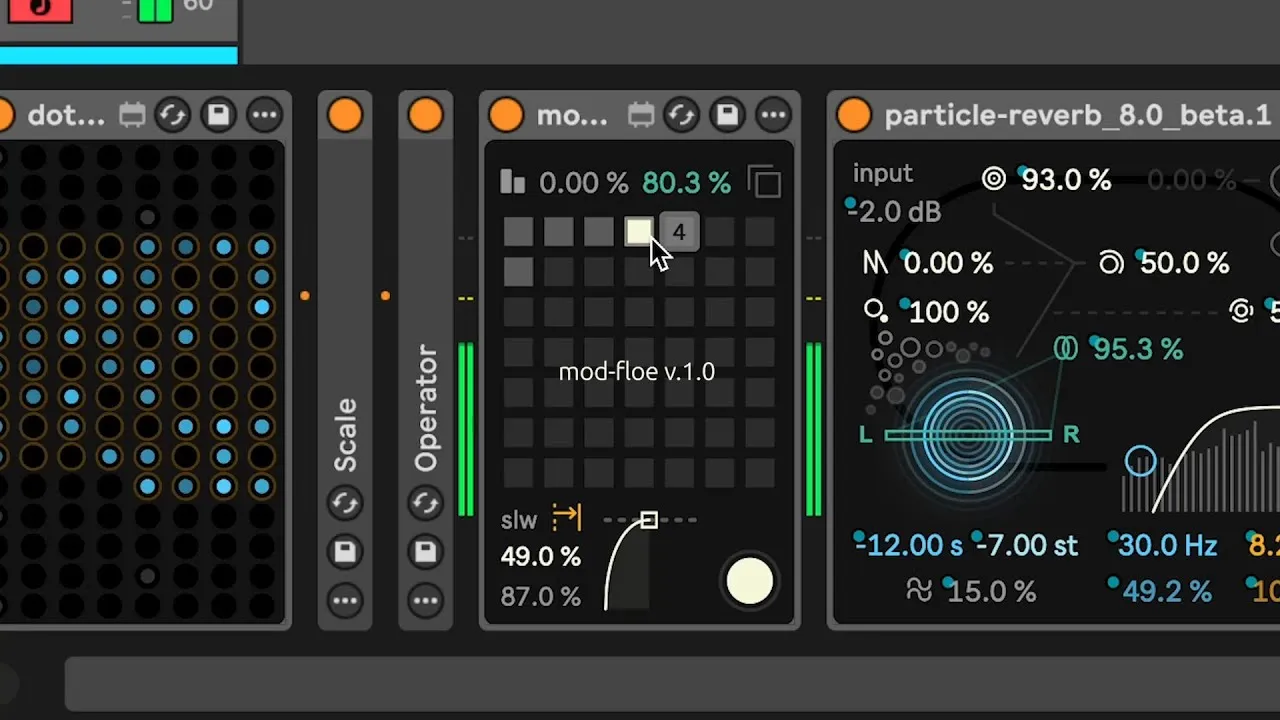Click the orange arrow icon beside slw
This screenshot has width=1280, height=720.
pyautogui.click(x=566, y=517)
